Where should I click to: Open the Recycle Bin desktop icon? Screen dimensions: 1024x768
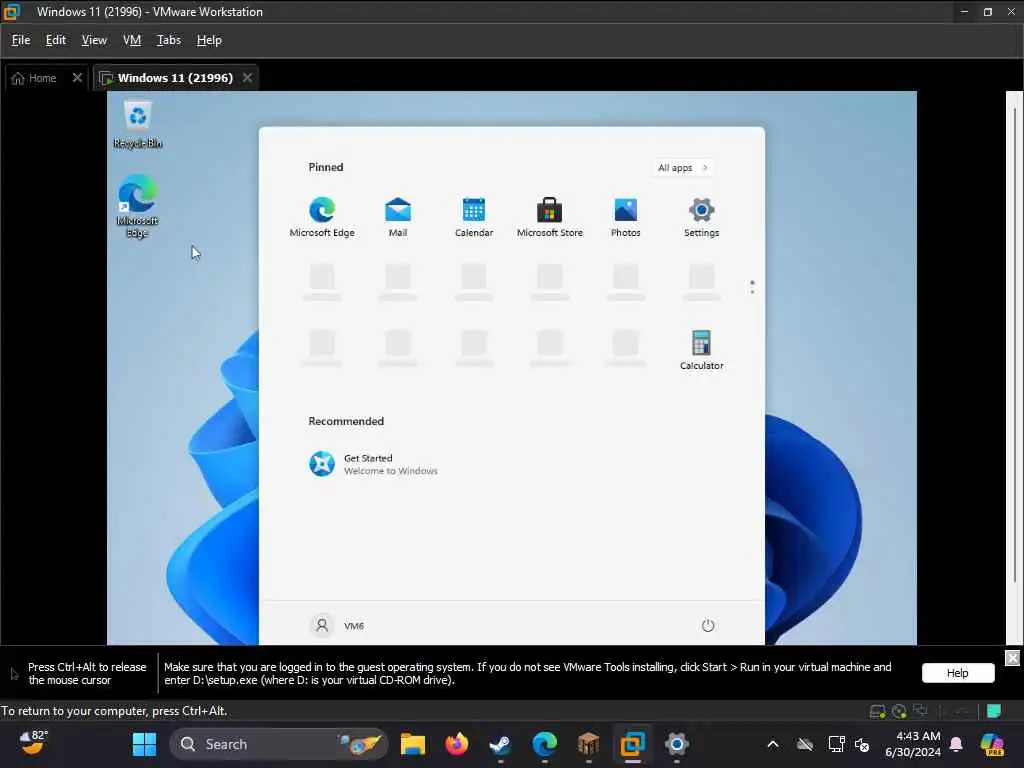coord(137,125)
